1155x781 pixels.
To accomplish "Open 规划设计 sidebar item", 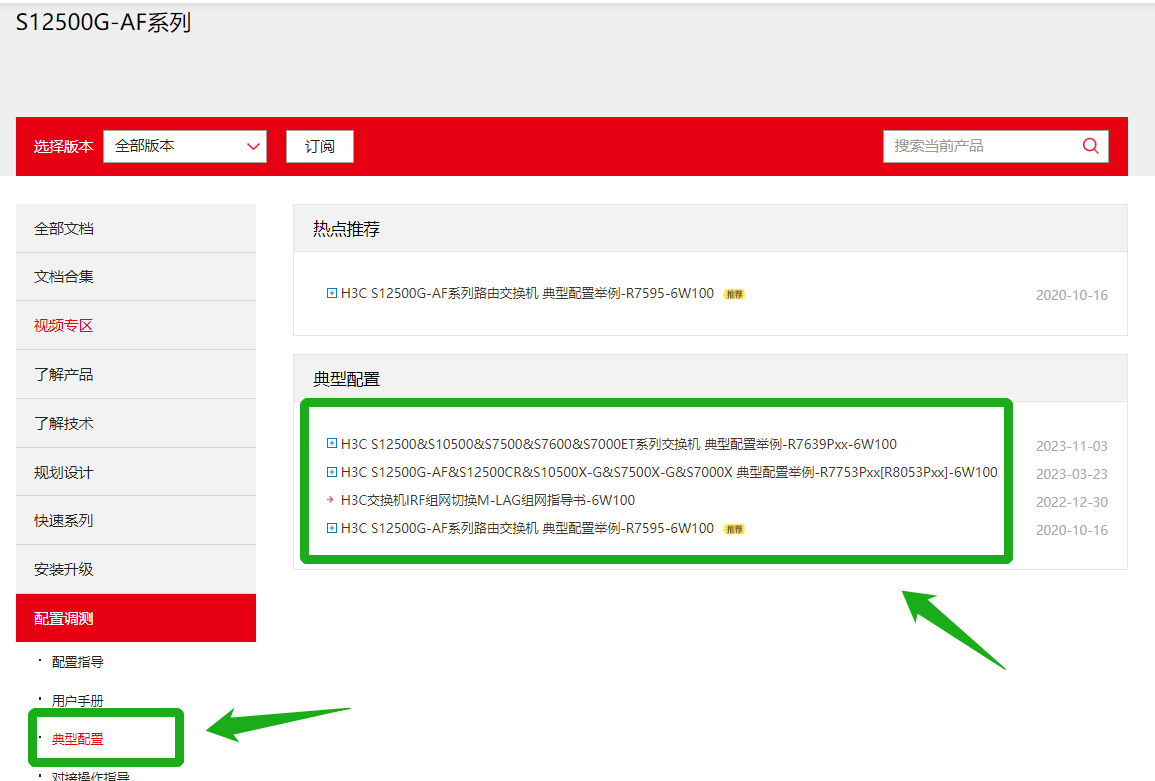I will [x=136, y=472].
